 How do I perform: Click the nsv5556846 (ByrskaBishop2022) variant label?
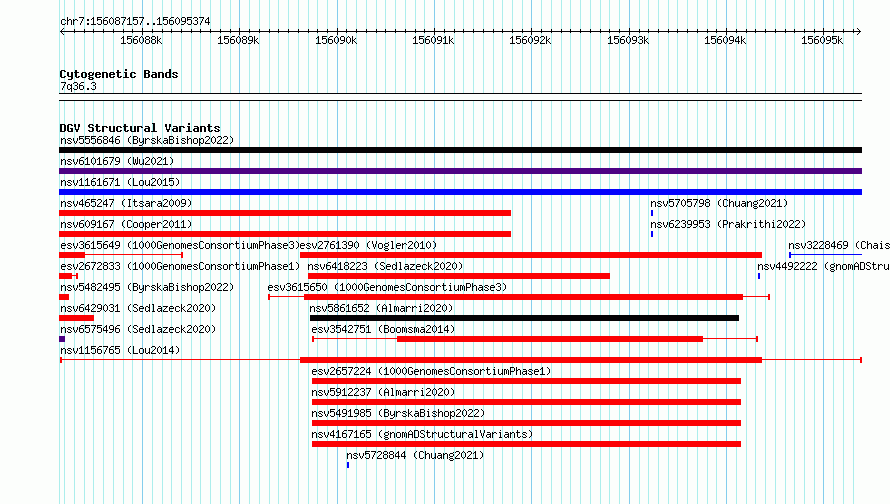[147, 140]
